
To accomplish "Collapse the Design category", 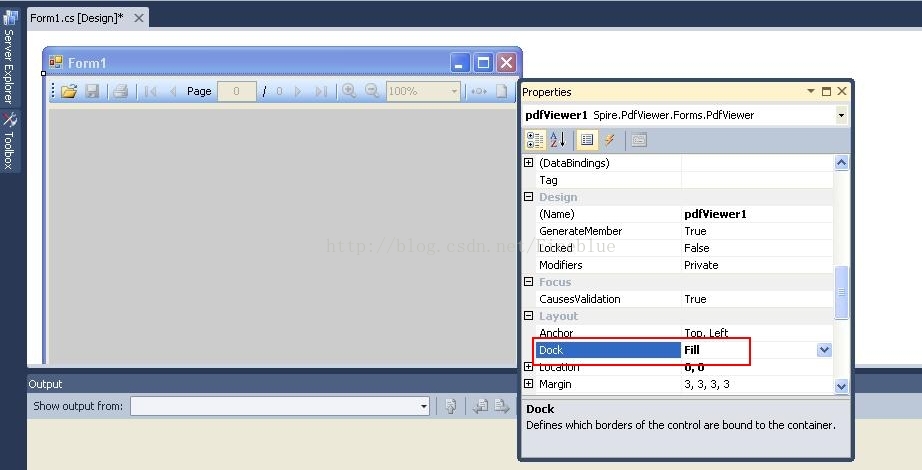I will [x=529, y=197].
